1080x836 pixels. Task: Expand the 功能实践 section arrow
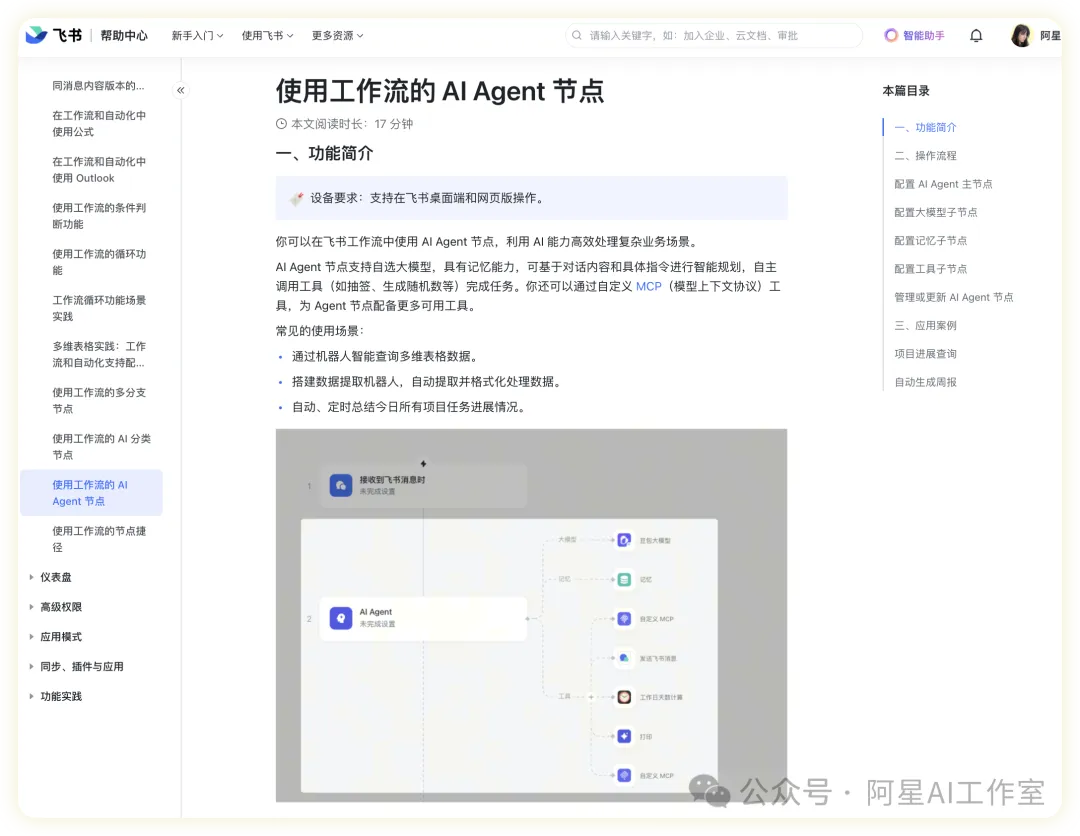pyautogui.click(x=31, y=696)
